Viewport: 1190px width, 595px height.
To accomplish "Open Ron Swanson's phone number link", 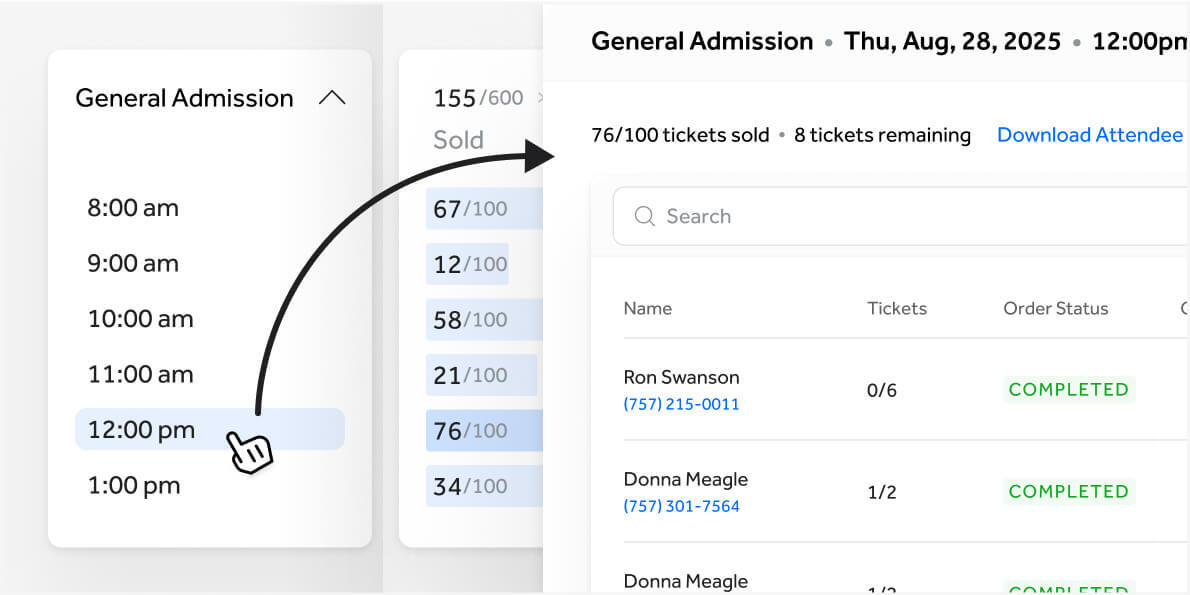I will point(681,405).
